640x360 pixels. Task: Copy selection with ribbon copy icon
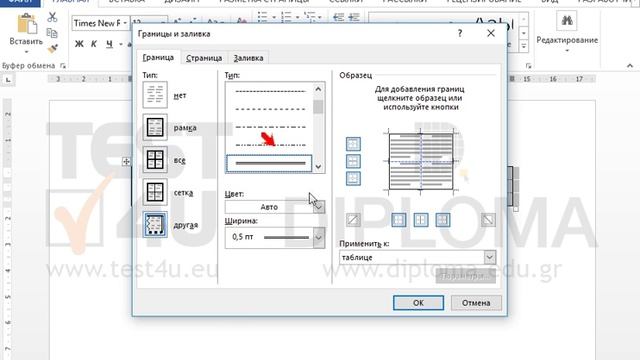[x=52, y=33]
